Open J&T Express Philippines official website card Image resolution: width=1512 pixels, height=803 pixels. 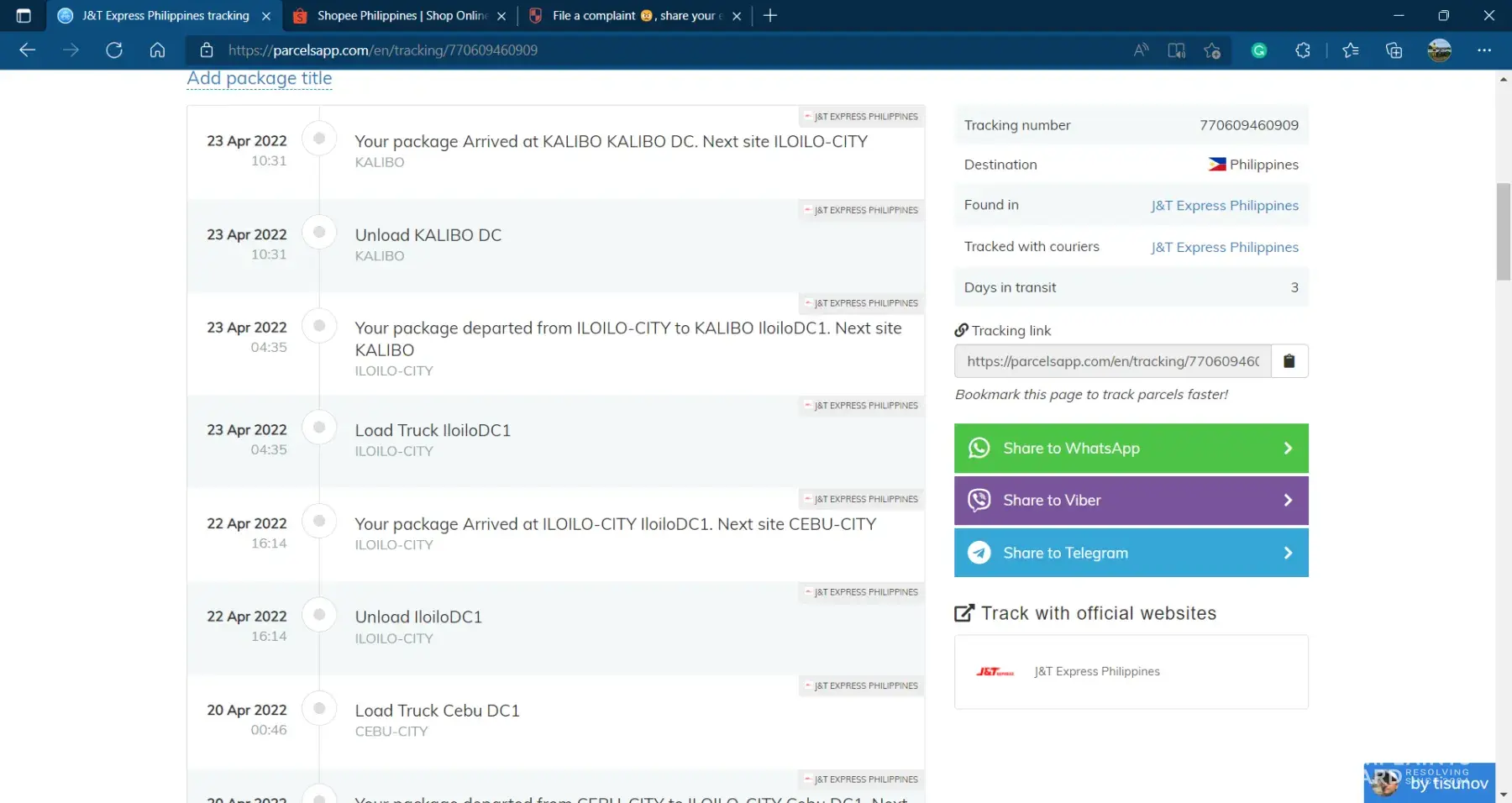(x=1131, y=672)
